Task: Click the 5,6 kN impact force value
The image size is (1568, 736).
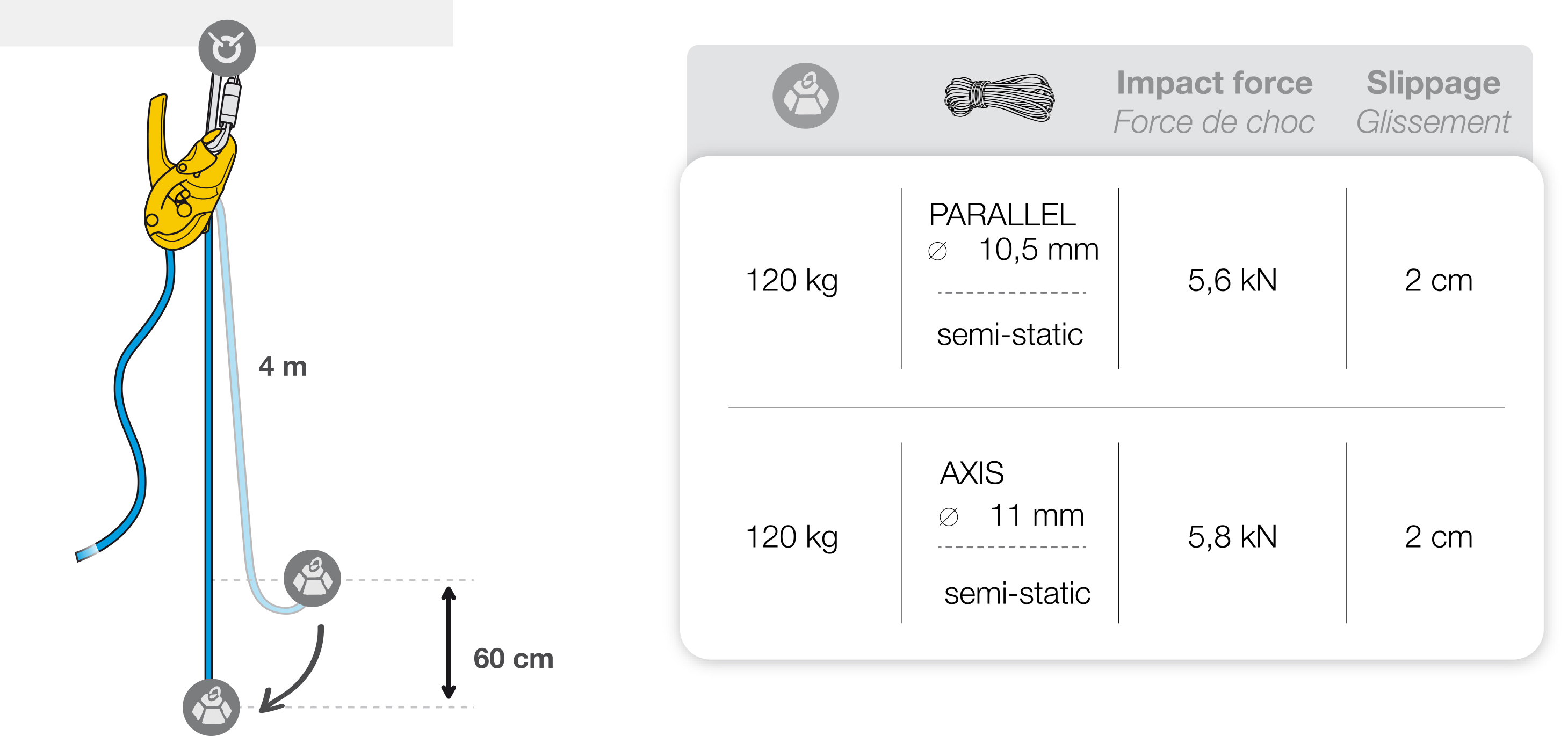Action: click(1232, 280)
